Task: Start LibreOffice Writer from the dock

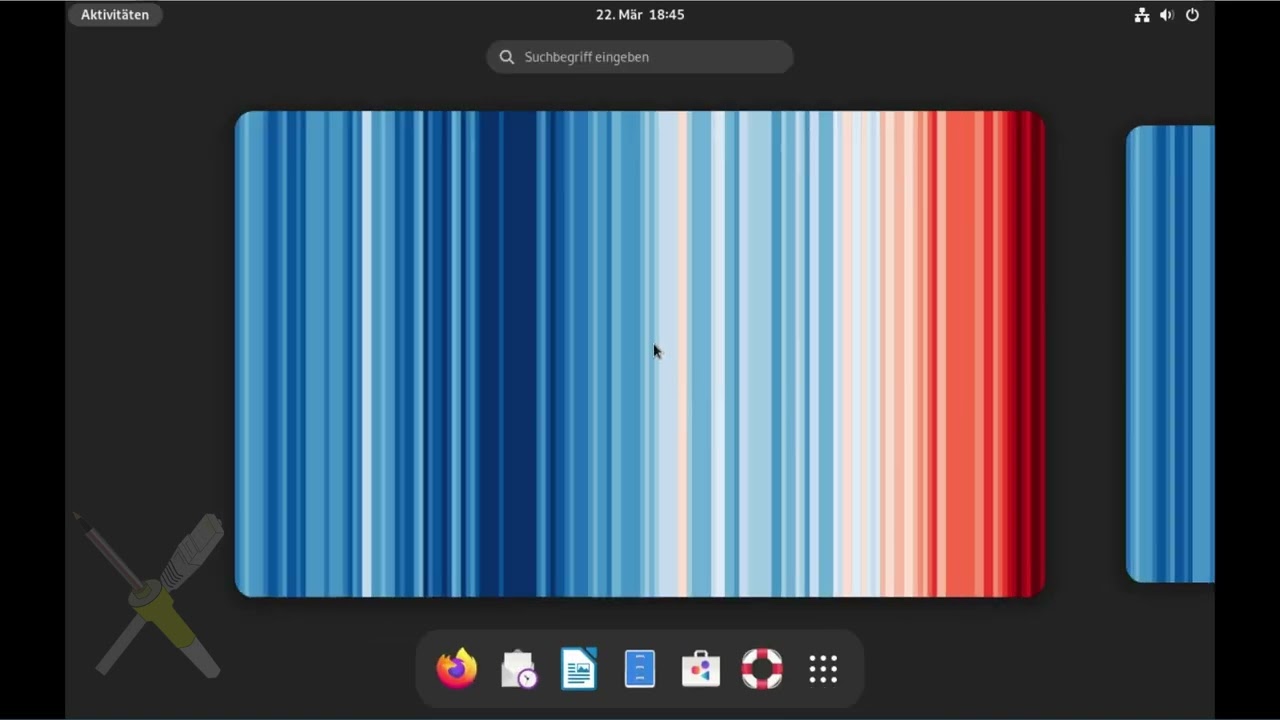Action: [x=579, y=669]
